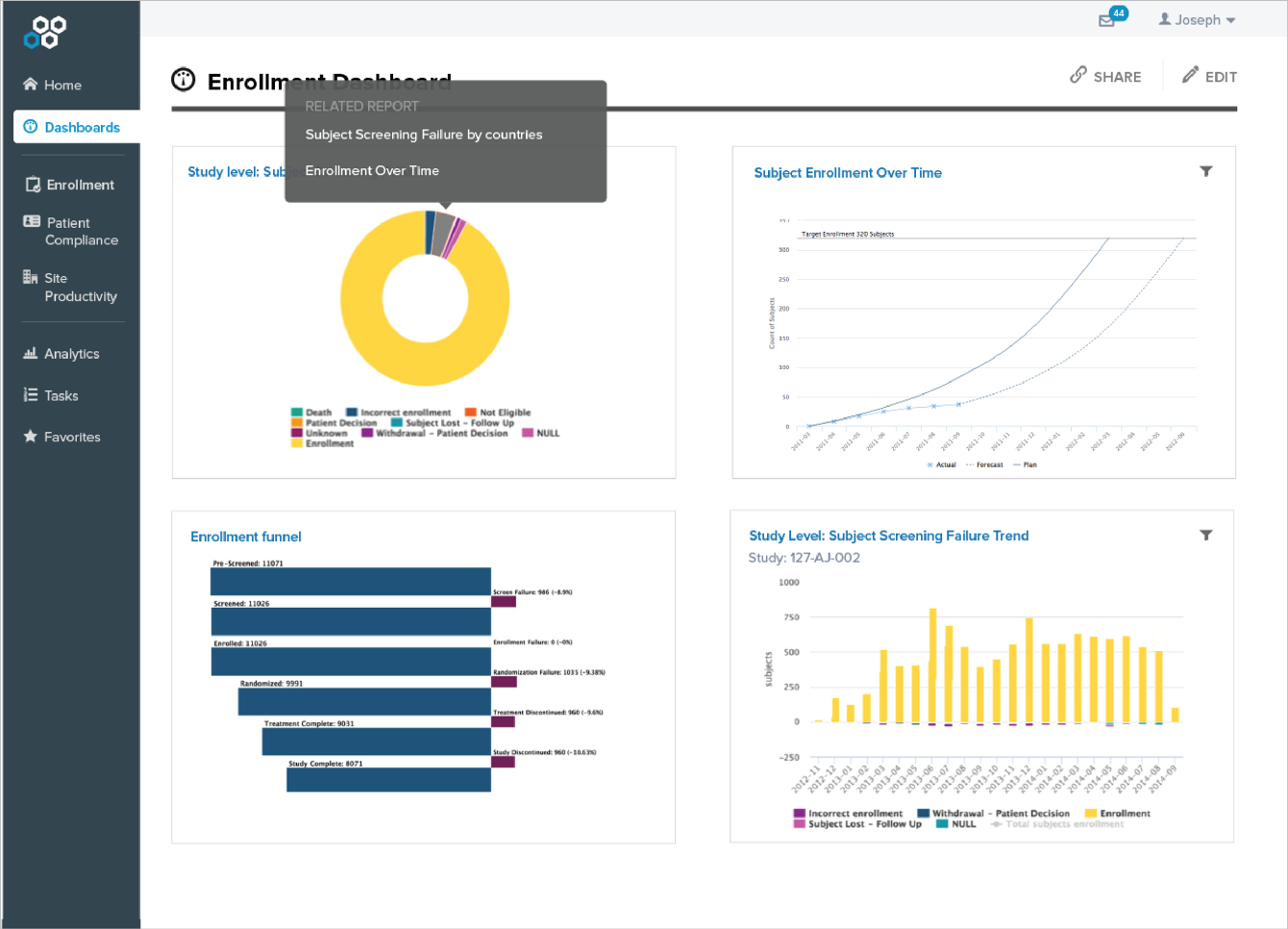The width and height of the screenshot is (1288, 929).
Task: Go to Home menu item
Action: (62, 85)
